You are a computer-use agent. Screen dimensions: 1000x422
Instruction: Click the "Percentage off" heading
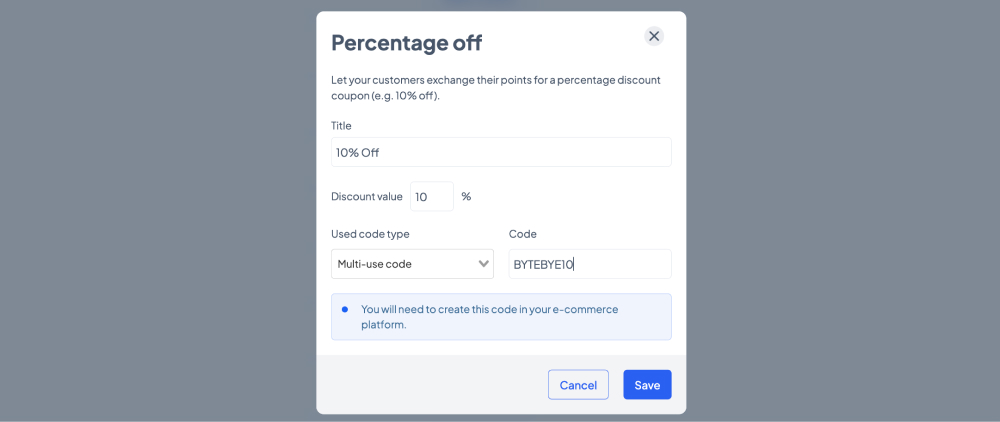[407, 43]
